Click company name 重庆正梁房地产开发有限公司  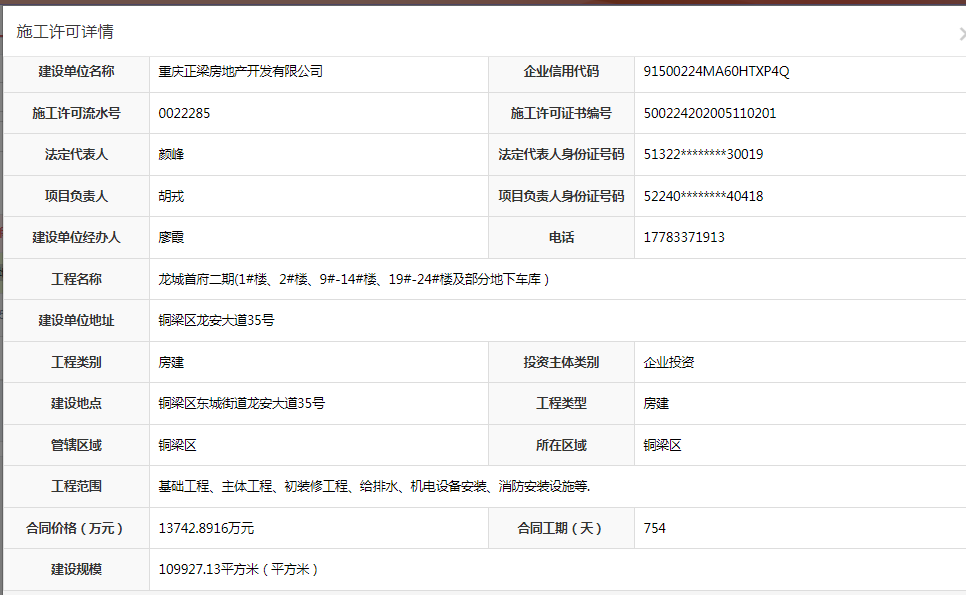coord(241,72)
